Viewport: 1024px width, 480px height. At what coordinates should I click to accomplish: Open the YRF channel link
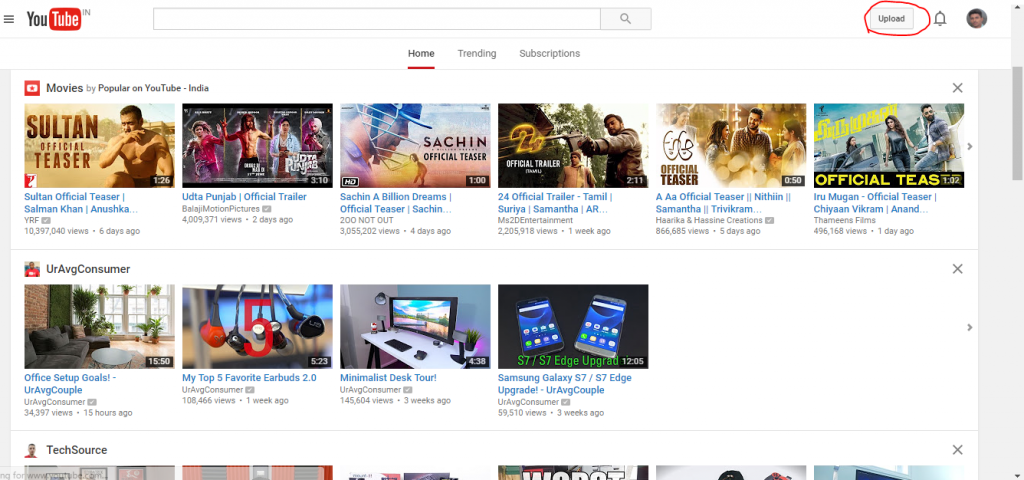tap(32, 221)
